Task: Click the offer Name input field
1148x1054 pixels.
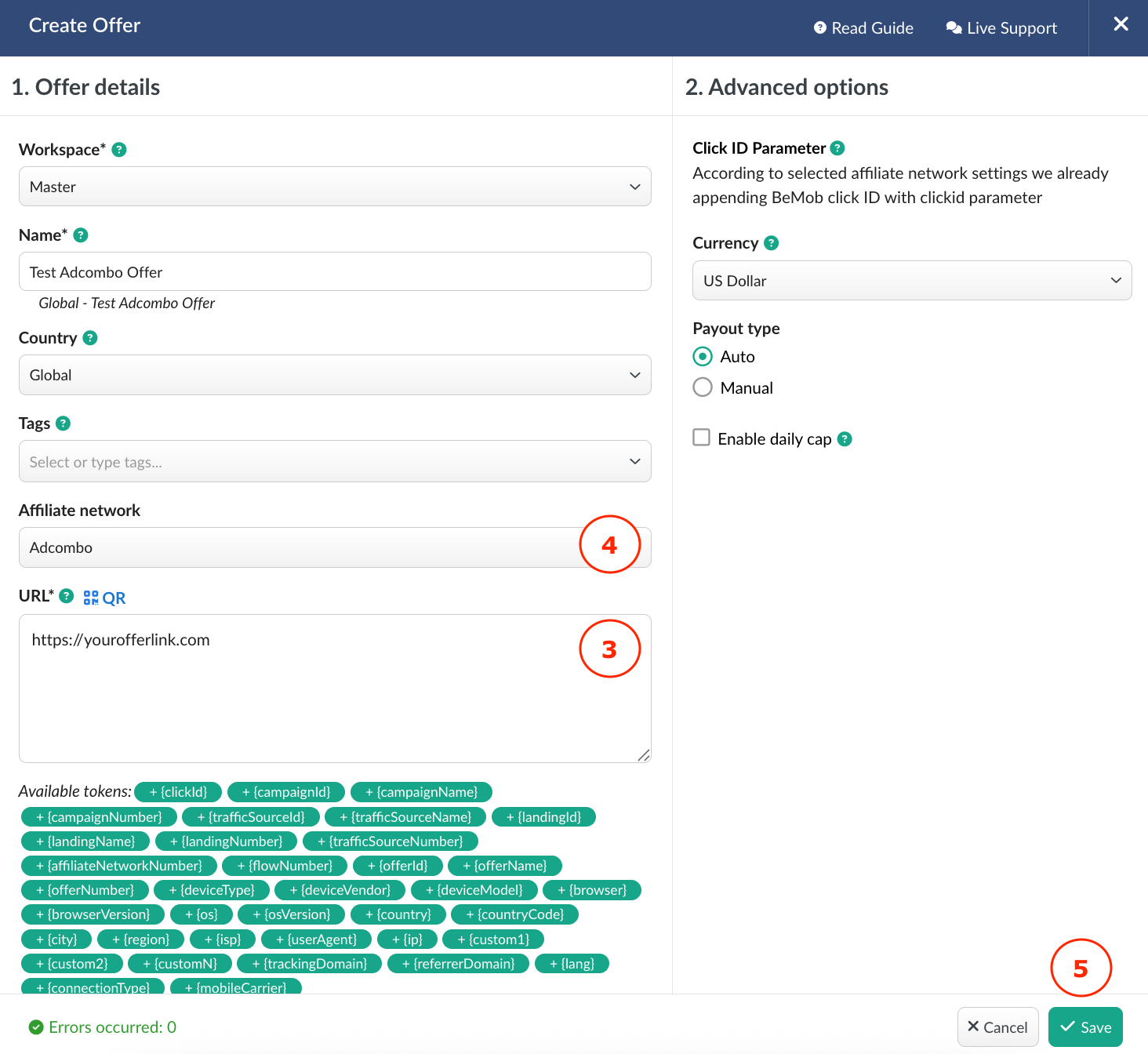Action: pyautogui.click(x=335, y=272)
